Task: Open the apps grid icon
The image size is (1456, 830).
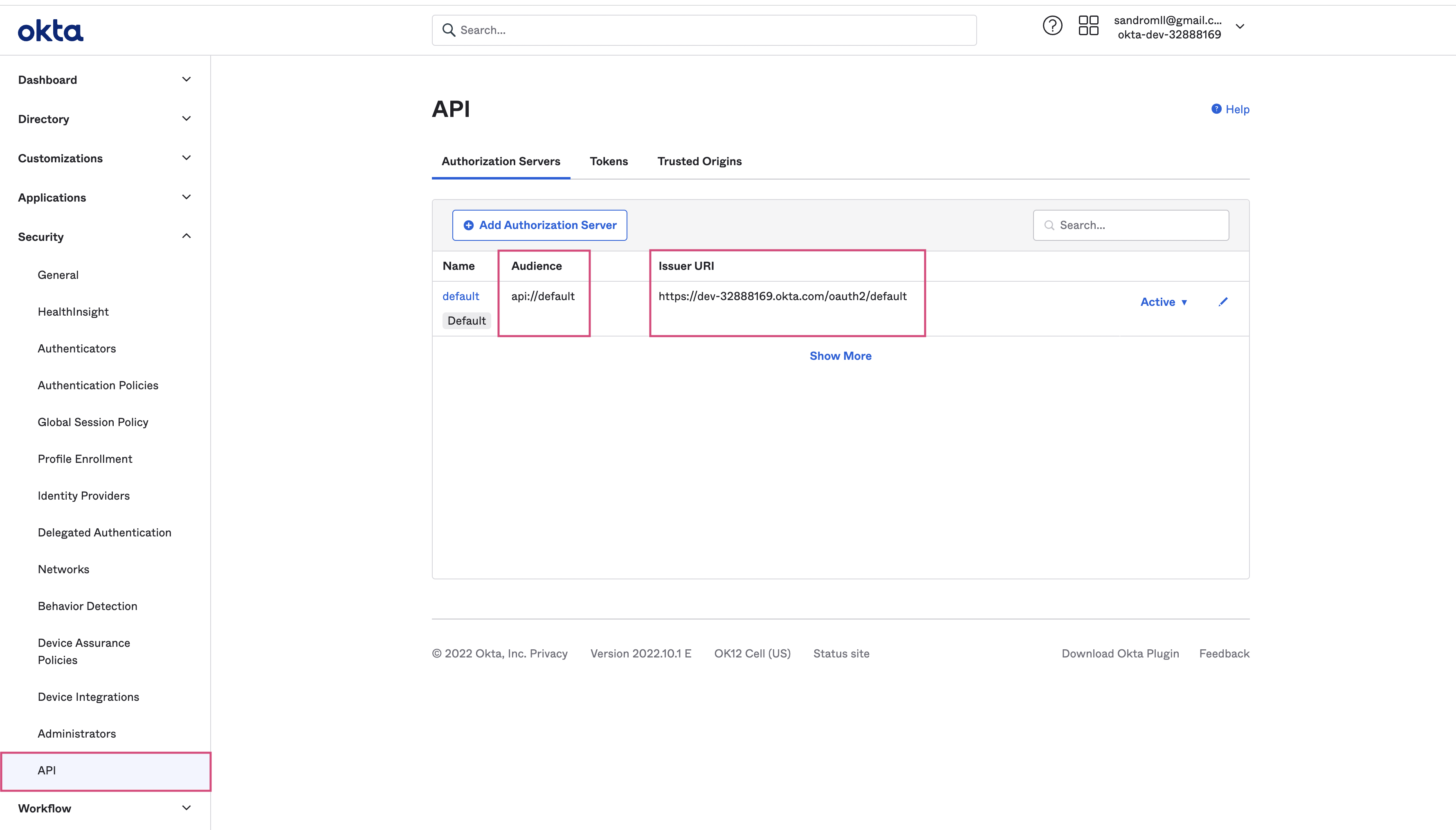Action: point(1088,26)
